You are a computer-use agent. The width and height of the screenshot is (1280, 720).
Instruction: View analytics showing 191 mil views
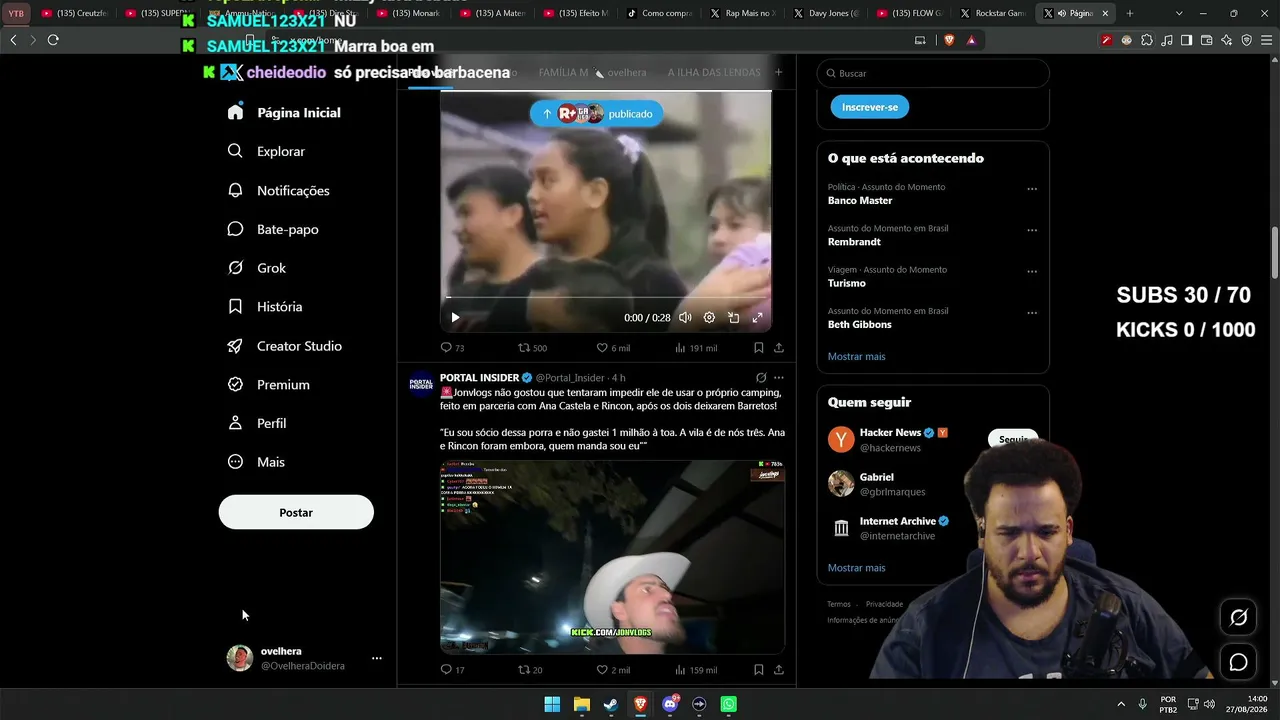696,348
